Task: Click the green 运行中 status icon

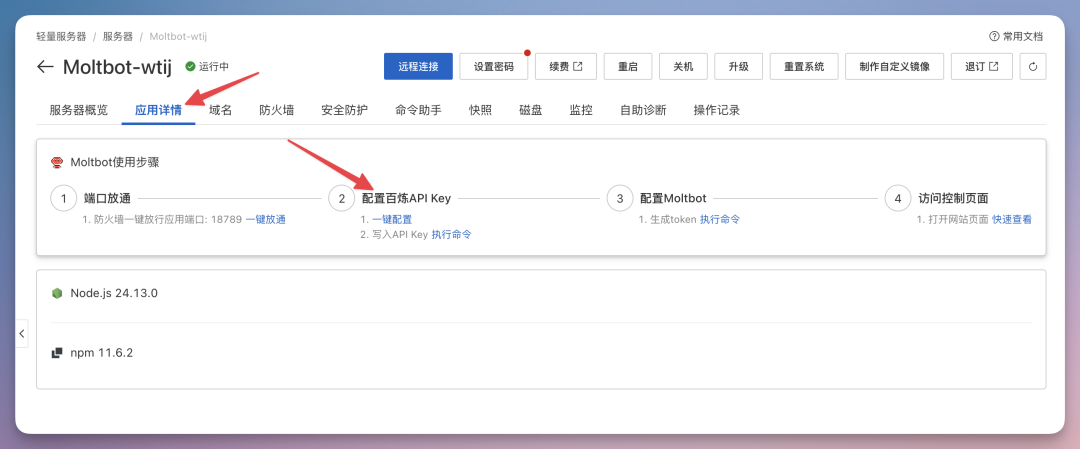Action: pos(190,67)
